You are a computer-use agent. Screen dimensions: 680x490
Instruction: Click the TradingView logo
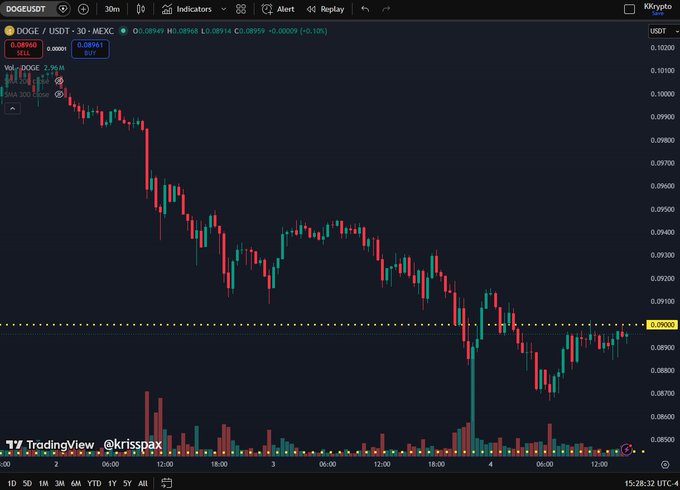(x=50, y=444)
